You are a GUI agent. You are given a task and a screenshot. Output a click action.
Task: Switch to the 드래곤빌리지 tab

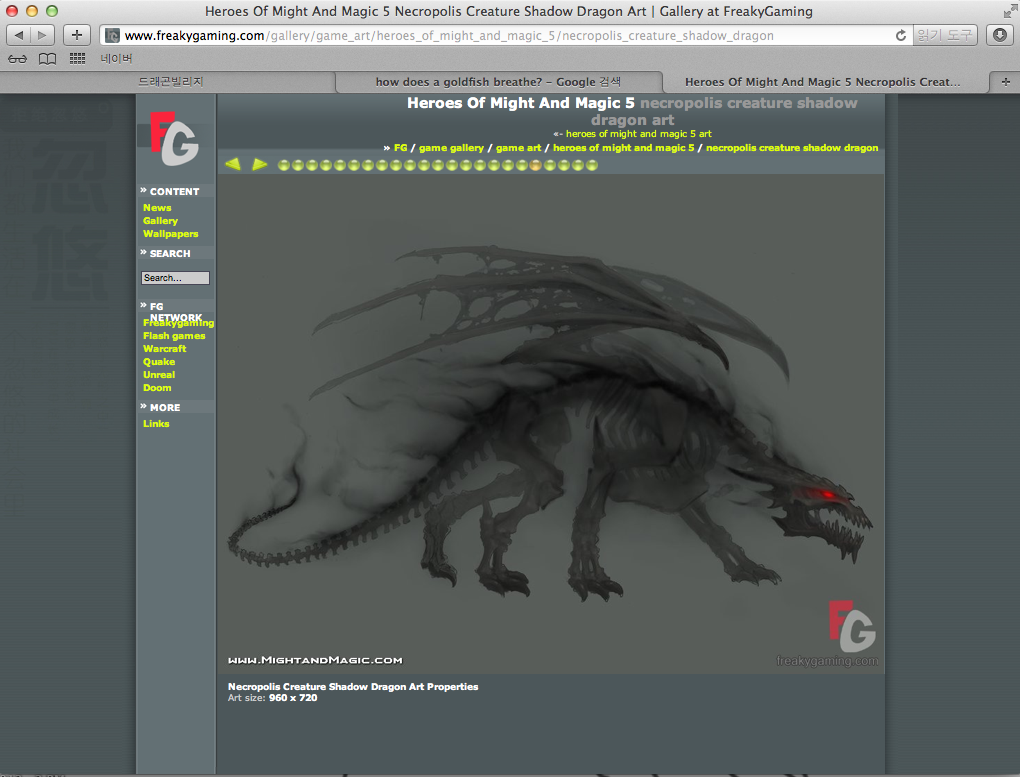pos(170,82)
